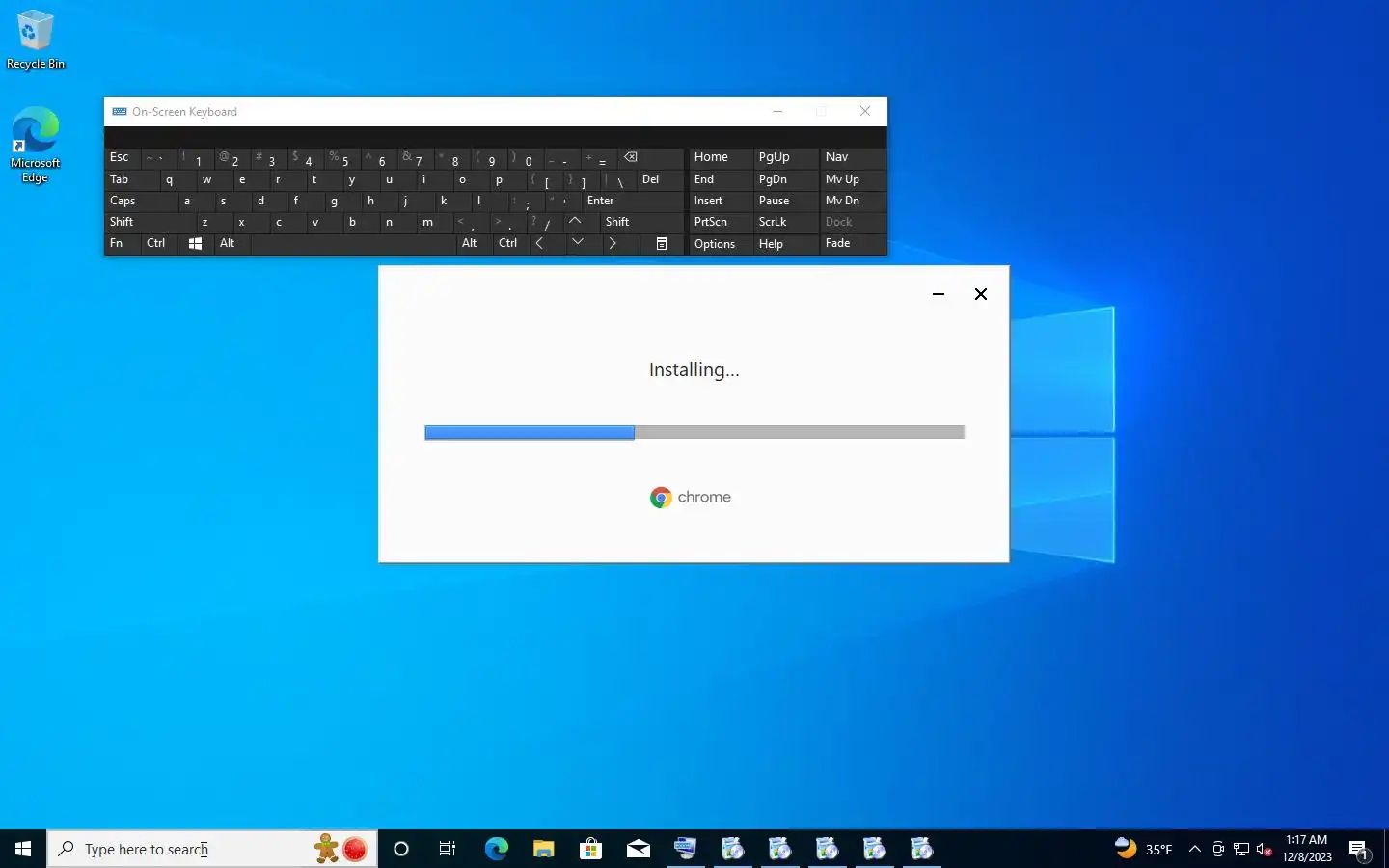Click the Nav key
The image size is (1389, 868).
pyautogui.click(x=852, y=157)
